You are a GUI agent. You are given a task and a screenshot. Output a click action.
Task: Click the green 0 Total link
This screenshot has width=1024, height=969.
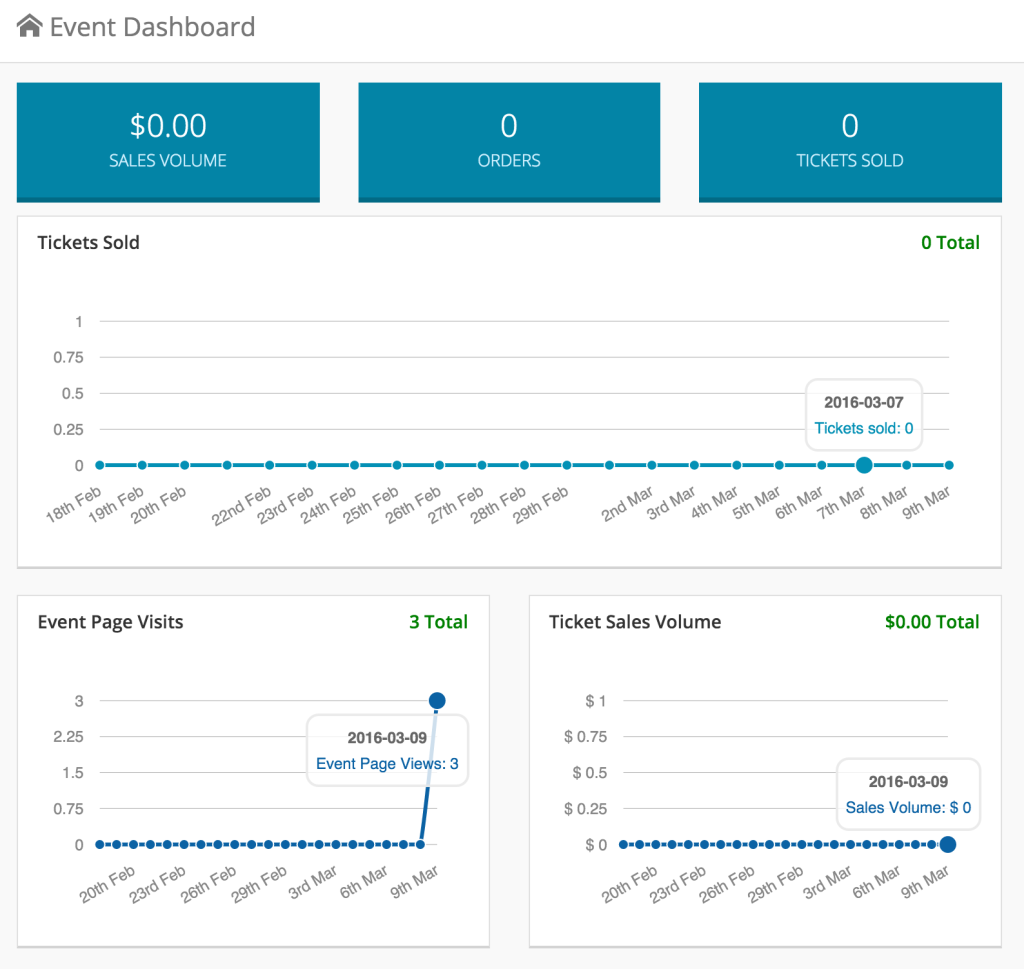(x=951, y=242)
